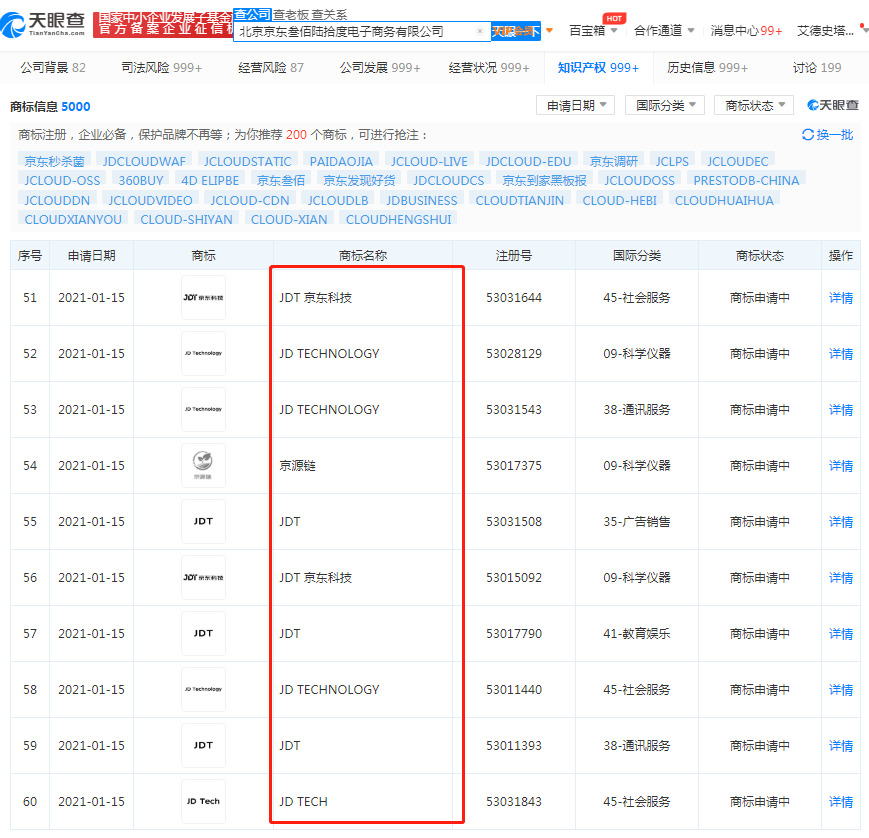The image size is (869, 838).
Task: Click recommended trademark PRESTODB-CHINA
Action: tap(746, 181)
